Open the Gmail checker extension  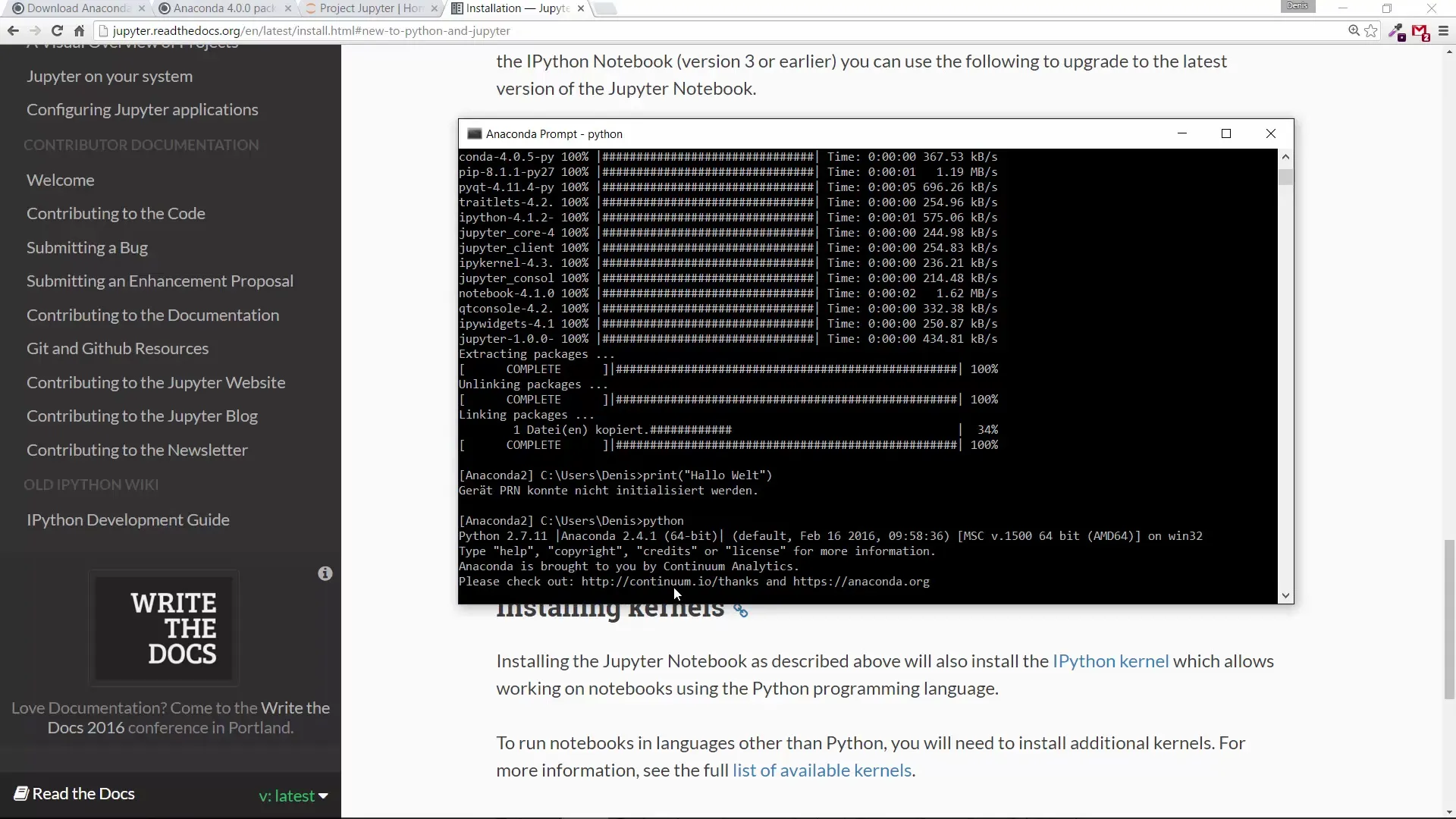[x=1420, y=32]
